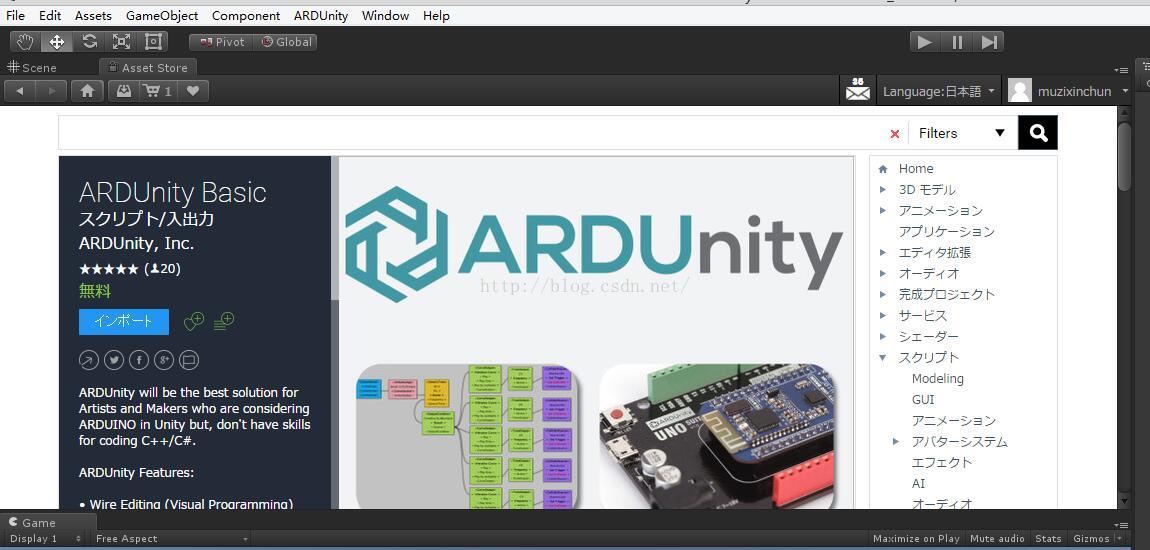
Task: Start Play mode
Action: pyautogui.click(x=926, y=42)
